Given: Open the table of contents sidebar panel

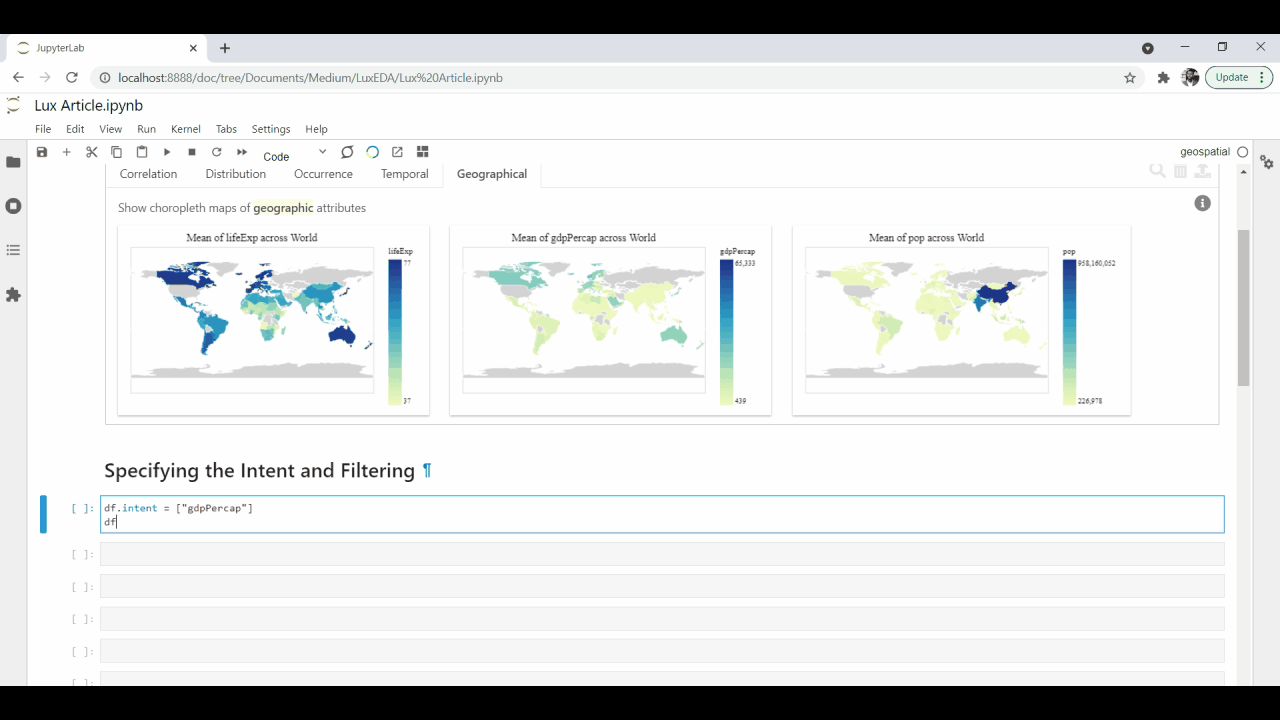Looking at the screenshot, I should pyautogui.click(x=13, y=250).
